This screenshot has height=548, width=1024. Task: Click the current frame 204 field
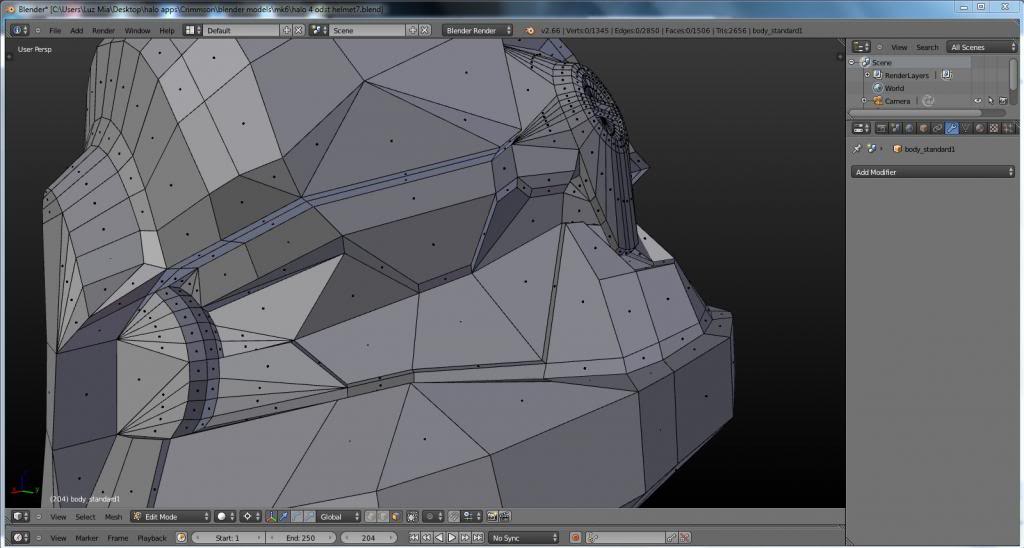pos(368,538)
